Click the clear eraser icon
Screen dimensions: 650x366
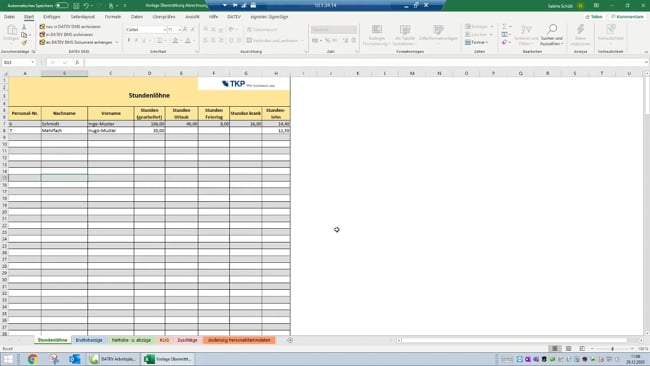(x=504, y=42)
